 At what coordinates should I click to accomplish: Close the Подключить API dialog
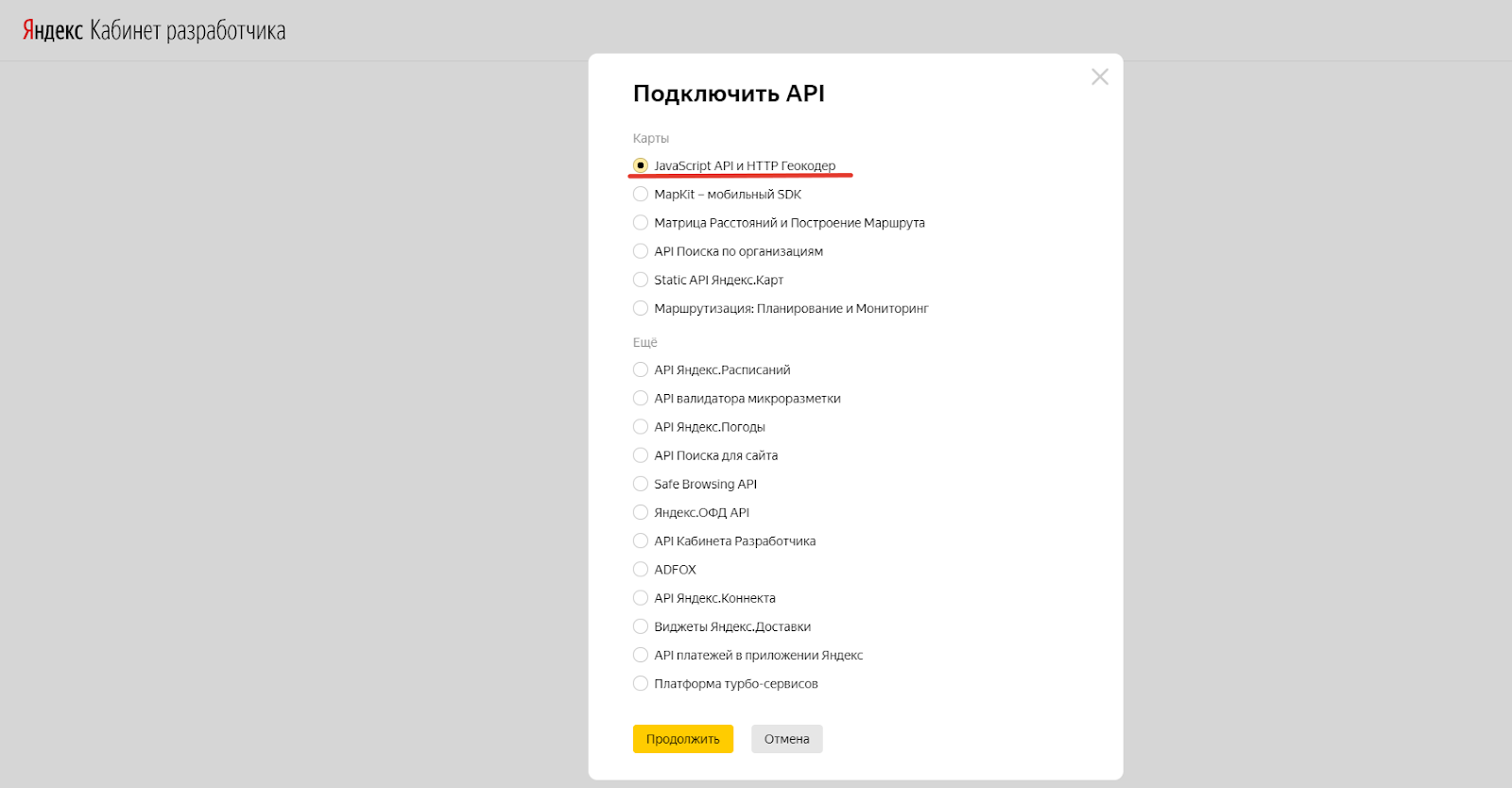tap(1099, 77)
